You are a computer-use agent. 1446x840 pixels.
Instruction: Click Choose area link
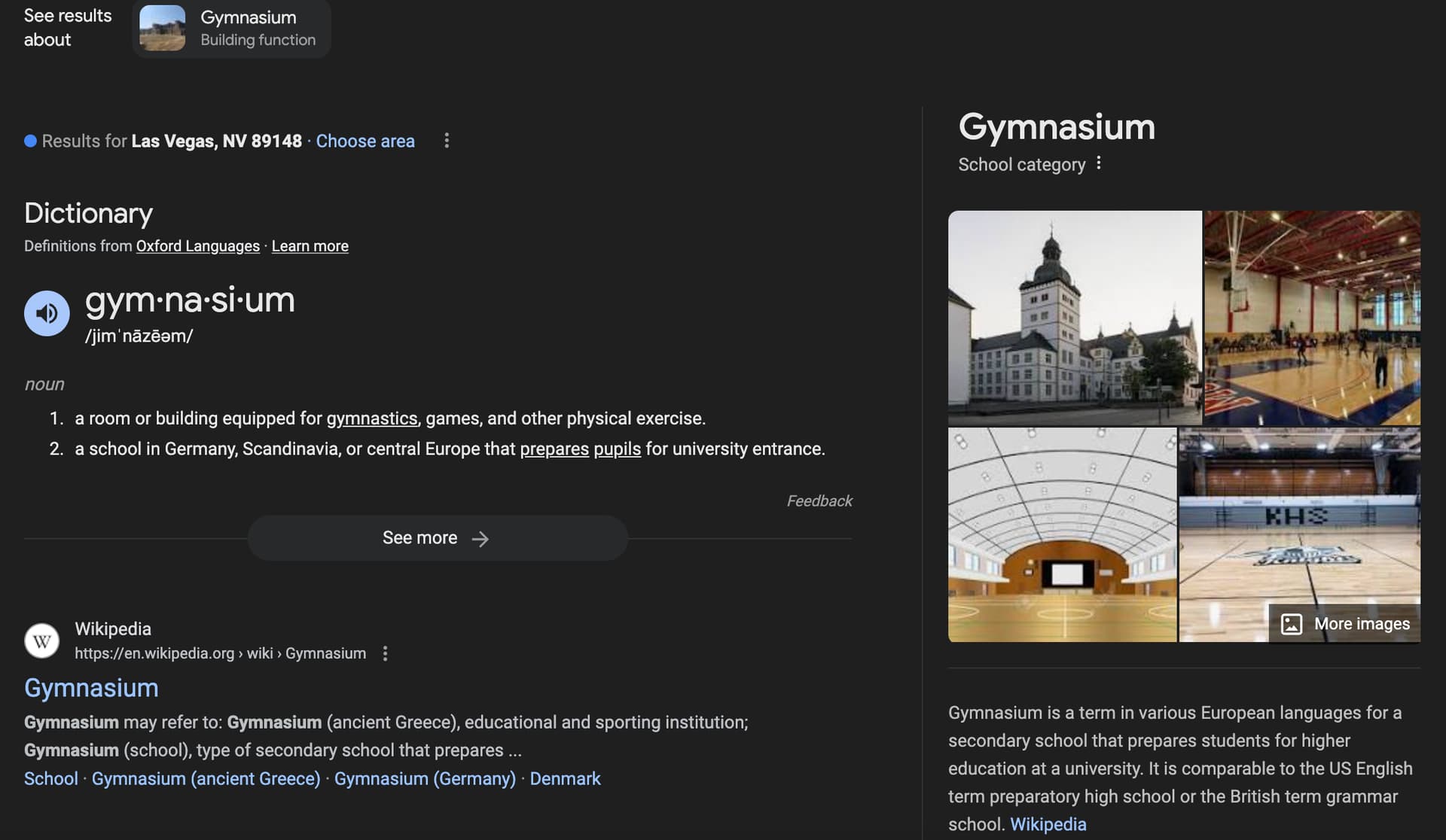(365, 141)
